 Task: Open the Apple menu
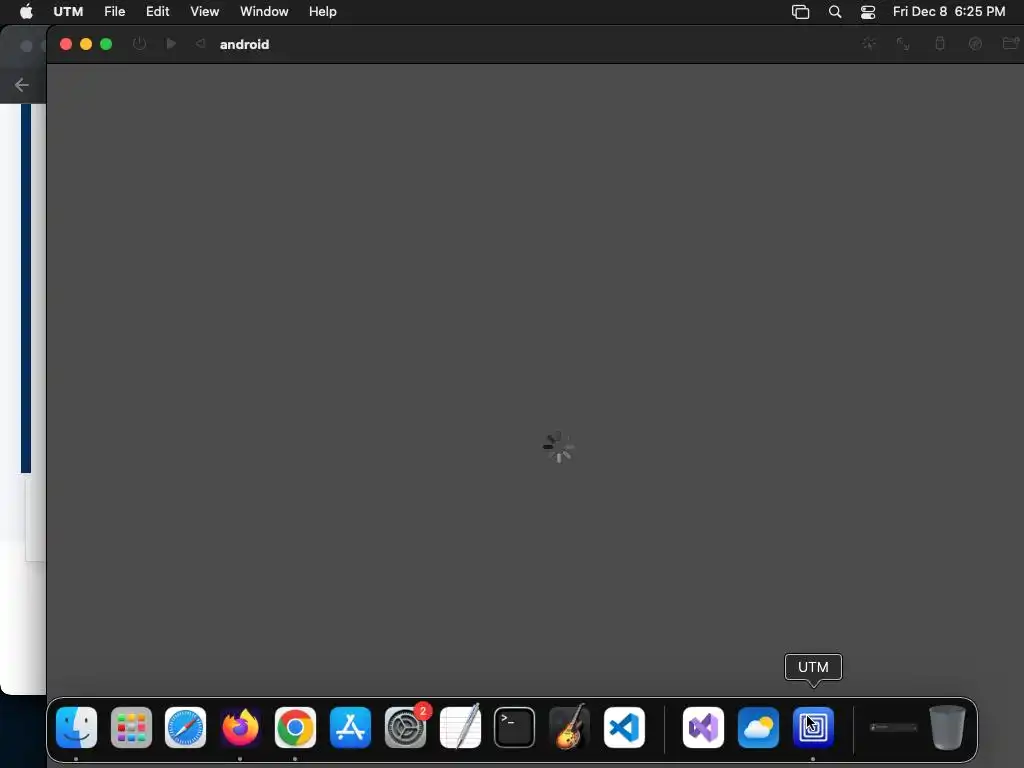point(26,12)
